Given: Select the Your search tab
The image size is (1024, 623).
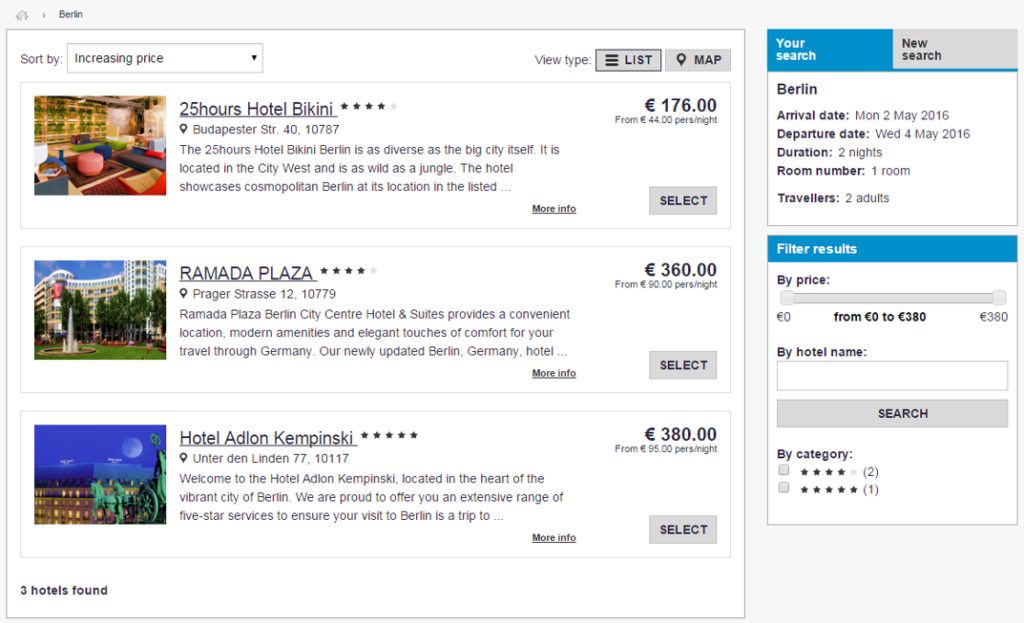Looking at the screenshot, I should [x=829, y=50].
